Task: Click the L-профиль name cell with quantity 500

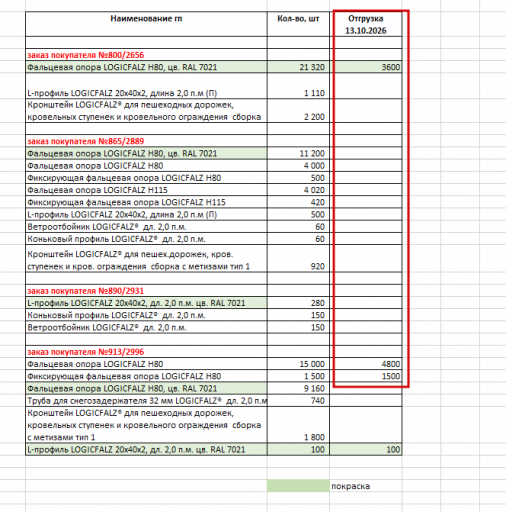Action: pos(146,214)
